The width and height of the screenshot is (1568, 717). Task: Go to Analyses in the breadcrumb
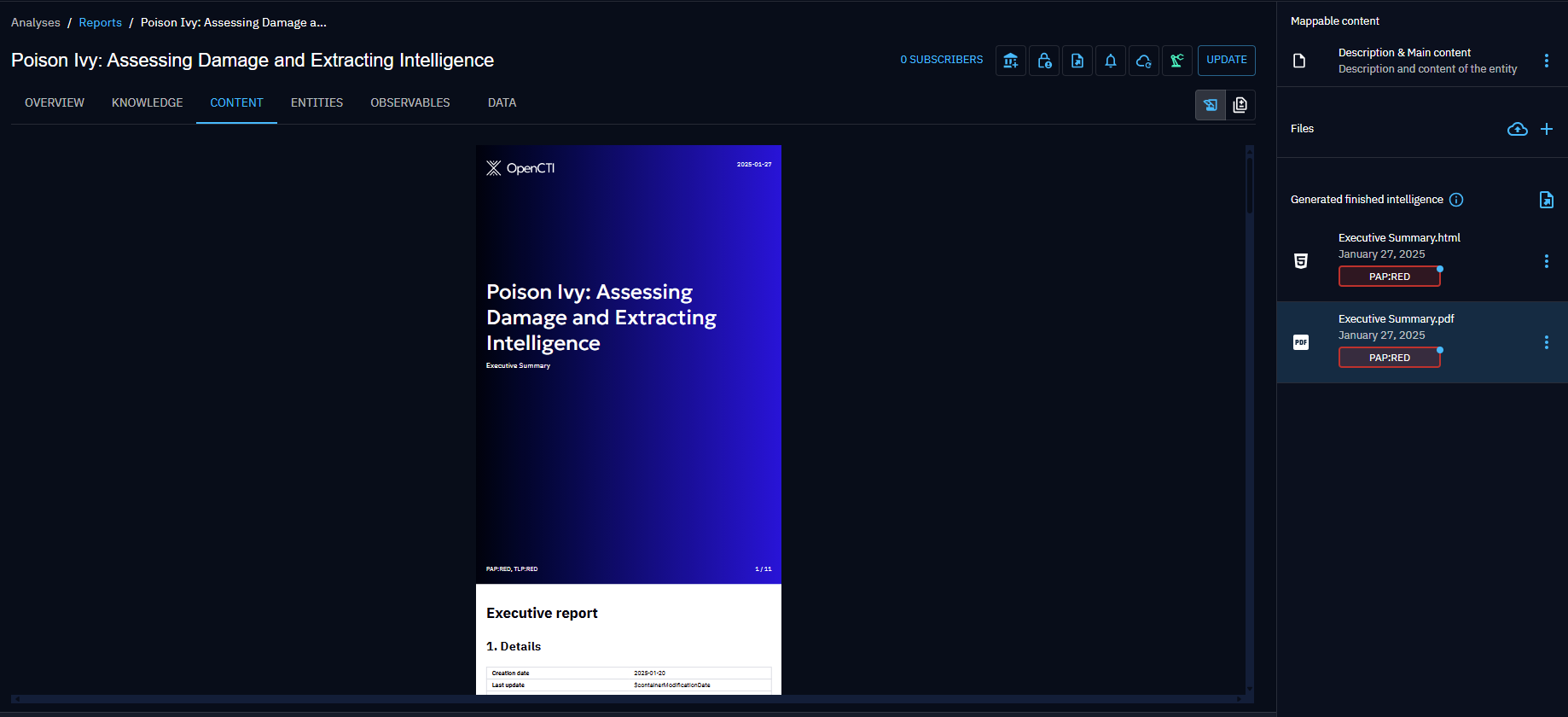(36, 22)
